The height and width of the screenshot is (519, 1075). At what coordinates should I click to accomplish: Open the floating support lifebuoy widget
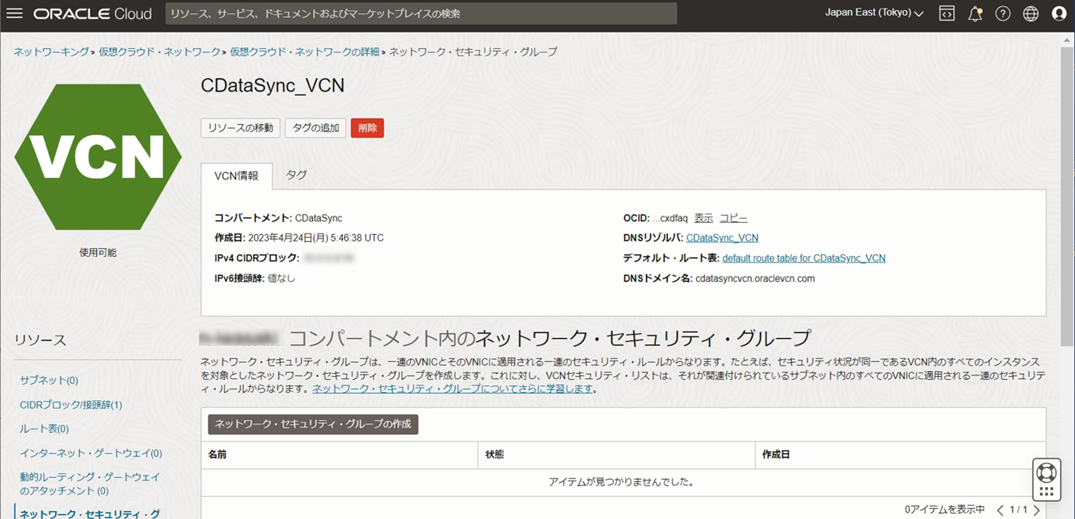click(1046, 479)
